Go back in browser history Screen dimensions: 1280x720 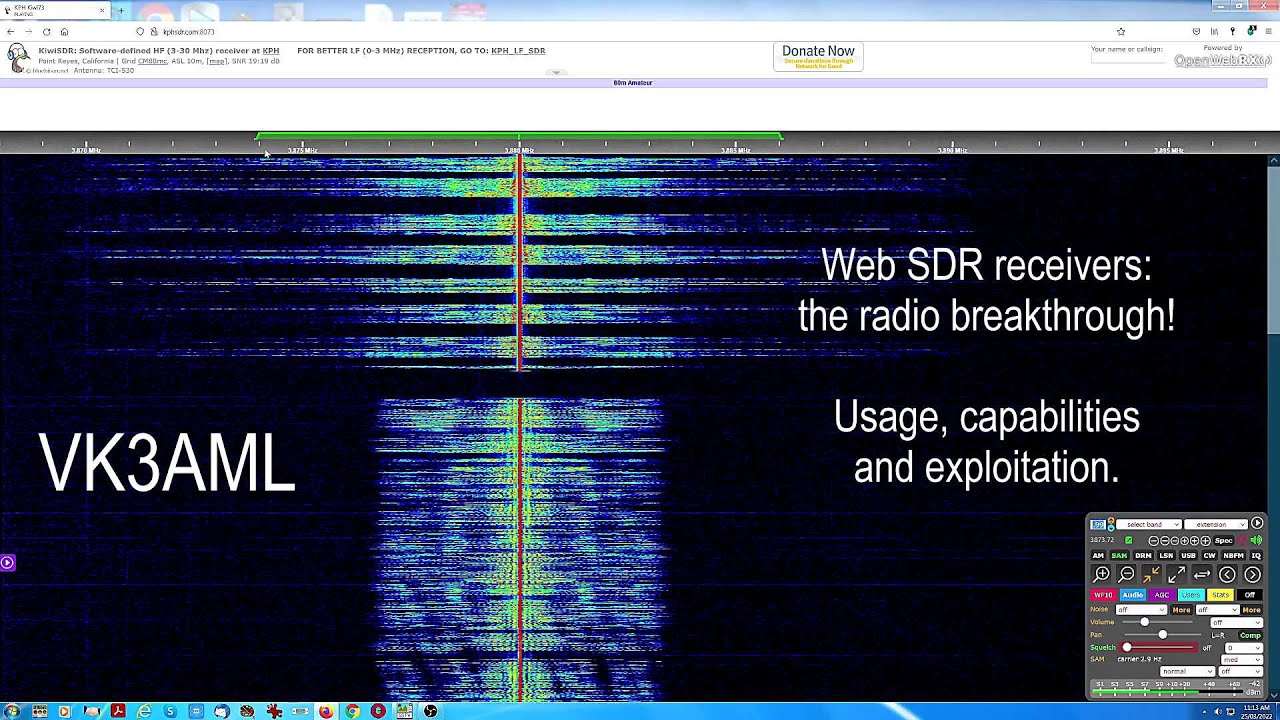(10, 32)
